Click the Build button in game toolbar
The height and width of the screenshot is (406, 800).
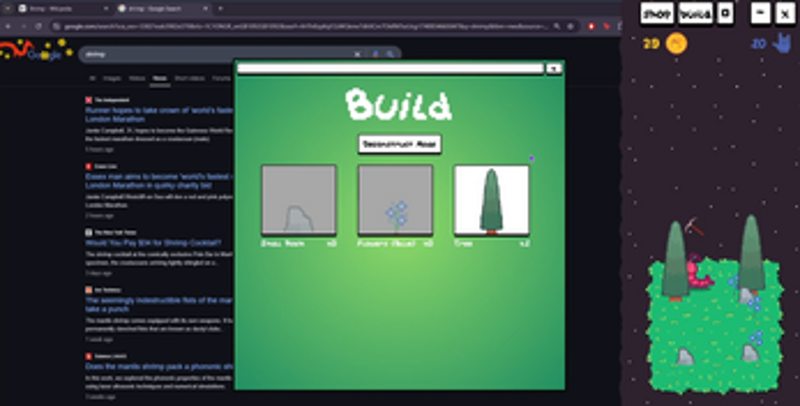tap(694, 14)
